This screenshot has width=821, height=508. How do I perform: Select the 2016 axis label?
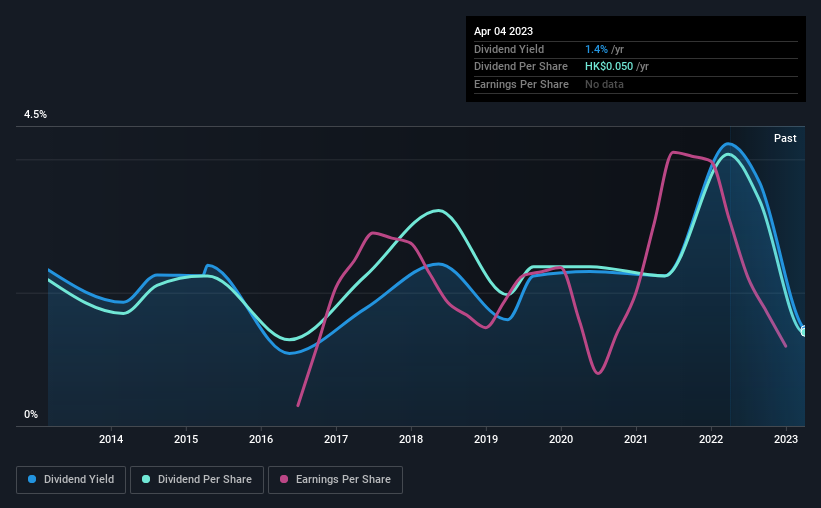(261, 439)
